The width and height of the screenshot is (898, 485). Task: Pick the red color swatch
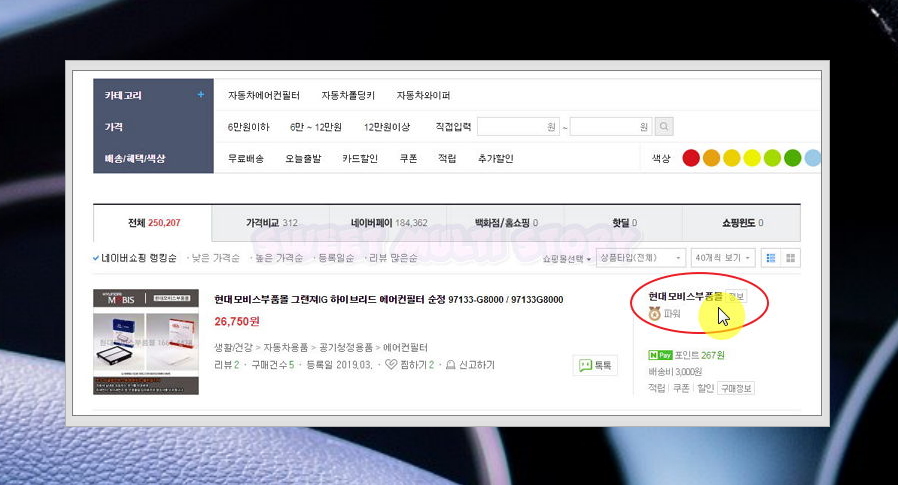[x=691, y=158]
